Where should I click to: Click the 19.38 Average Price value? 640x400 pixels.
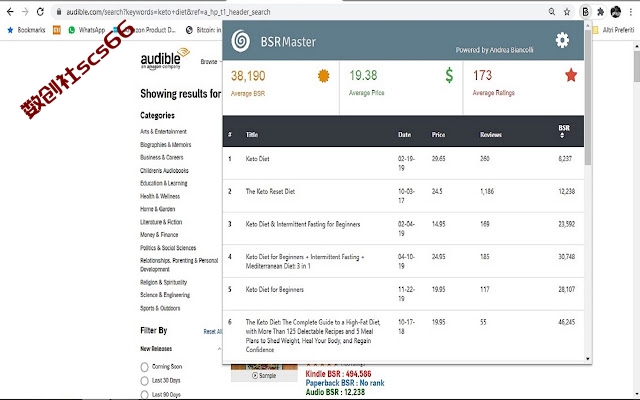tap(363, 75)
